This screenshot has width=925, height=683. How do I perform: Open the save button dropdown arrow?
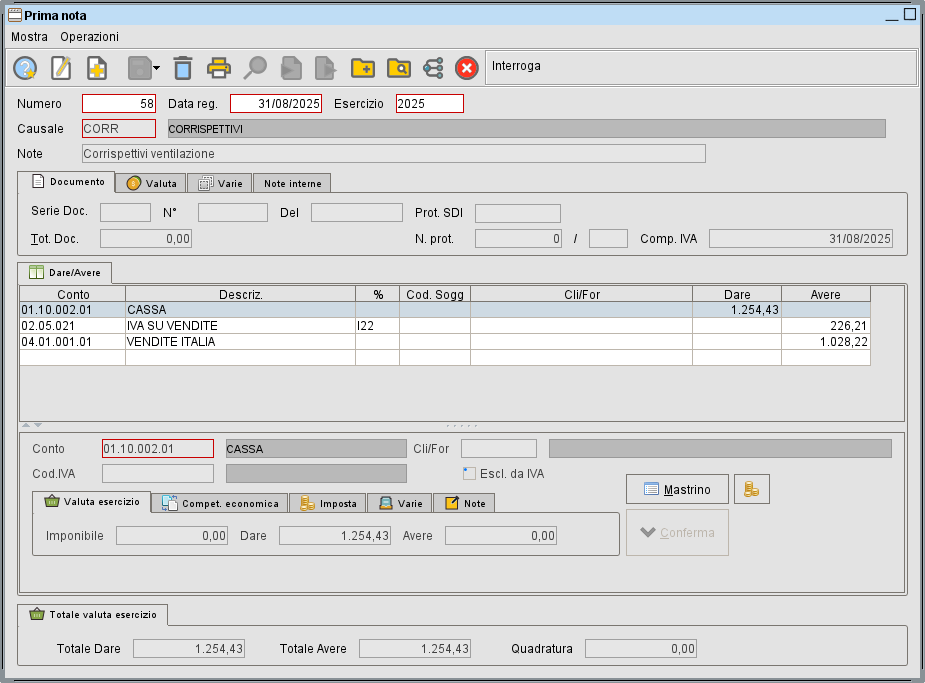click(156, 68)
